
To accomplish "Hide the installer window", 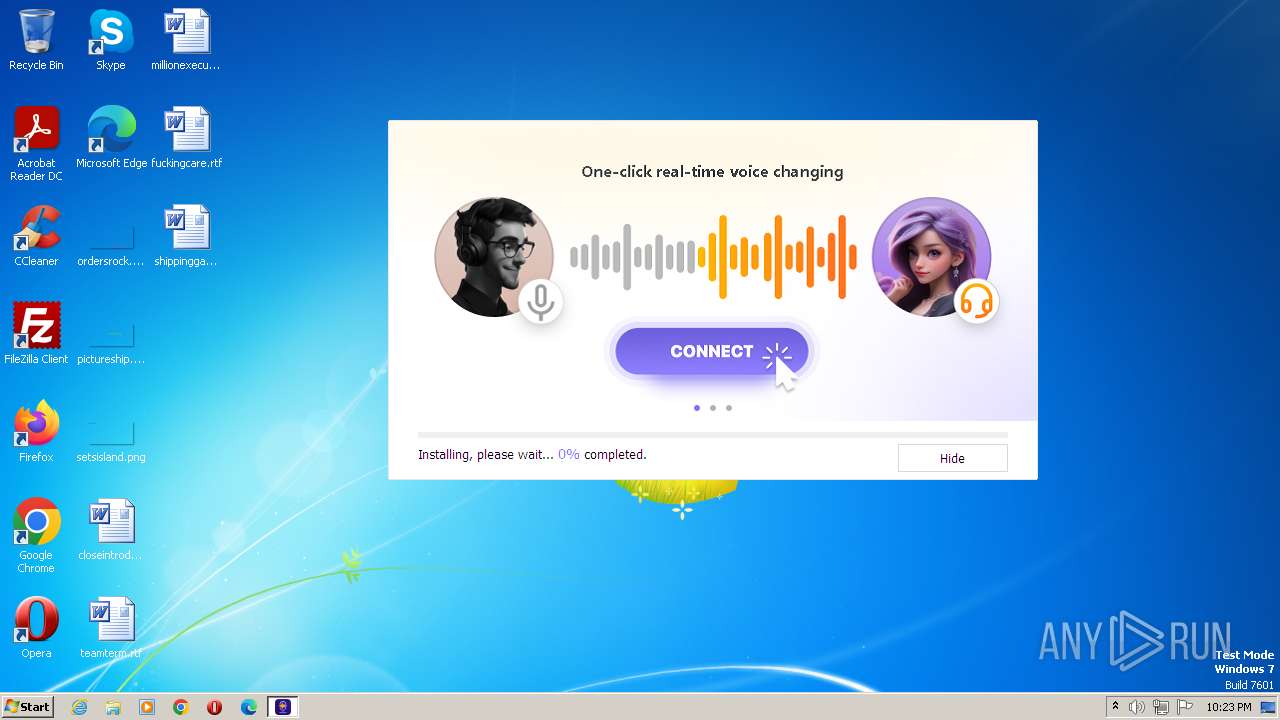I will pyautogui.click(x=952, y=458).
